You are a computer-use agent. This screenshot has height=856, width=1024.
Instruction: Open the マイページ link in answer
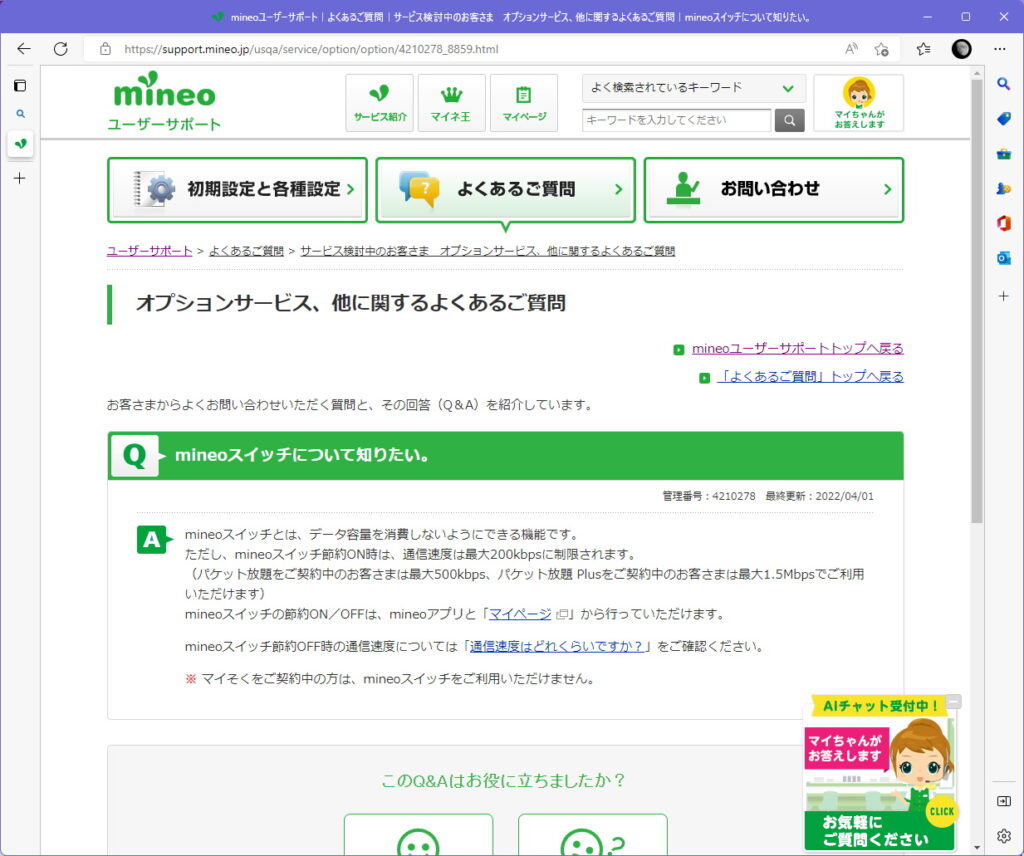tap(520, 614)
